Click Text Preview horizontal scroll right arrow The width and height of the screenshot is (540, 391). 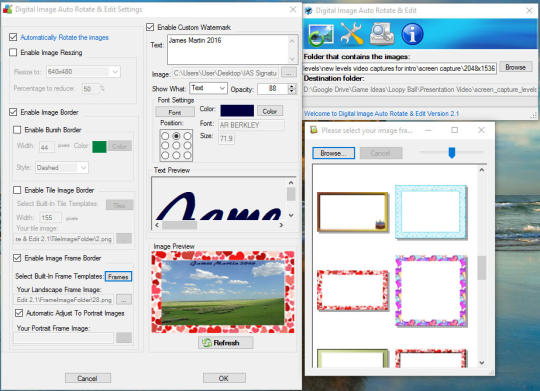[281, 225]
